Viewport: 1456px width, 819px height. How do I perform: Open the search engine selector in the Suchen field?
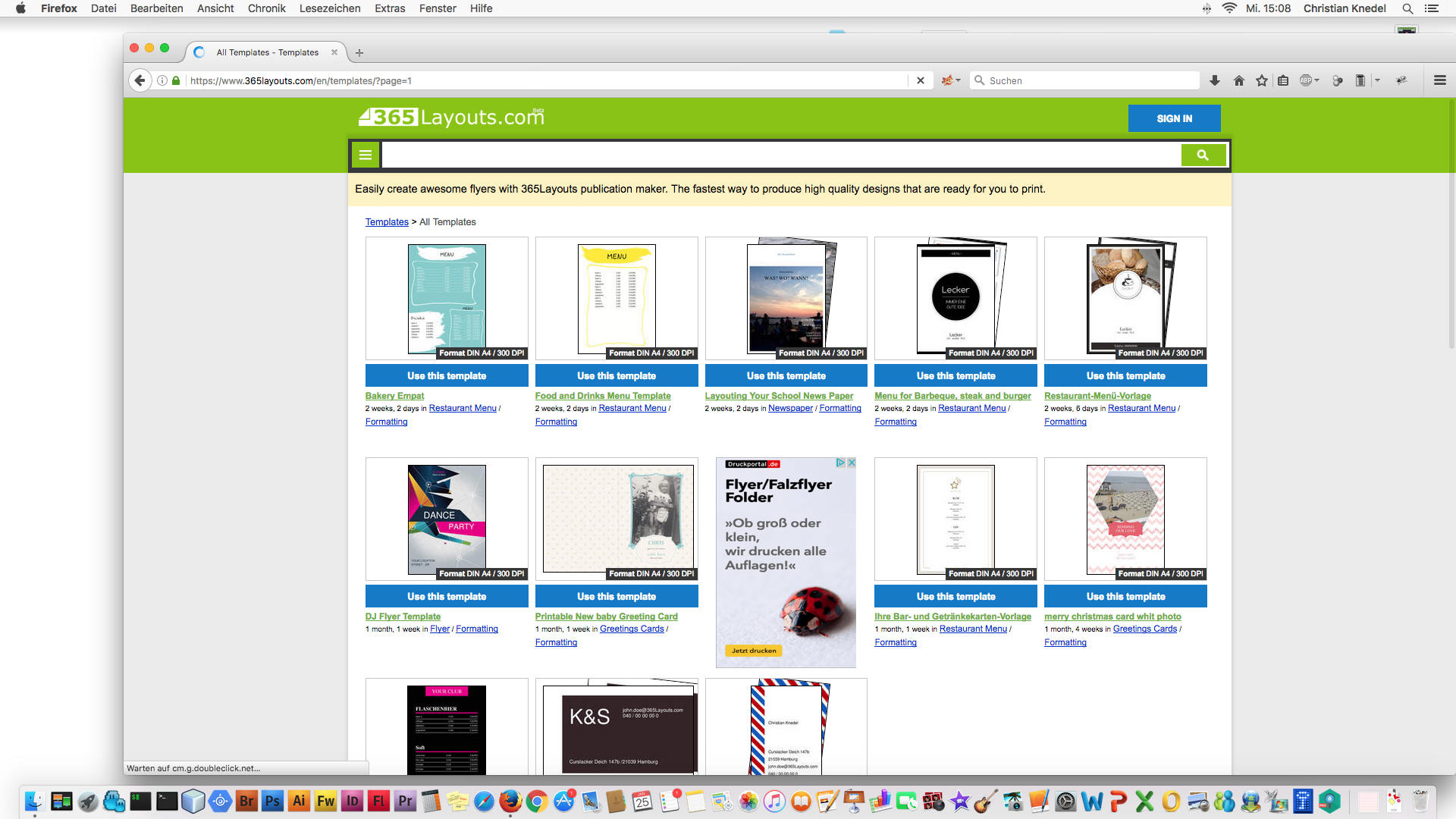tap(981, 80)
